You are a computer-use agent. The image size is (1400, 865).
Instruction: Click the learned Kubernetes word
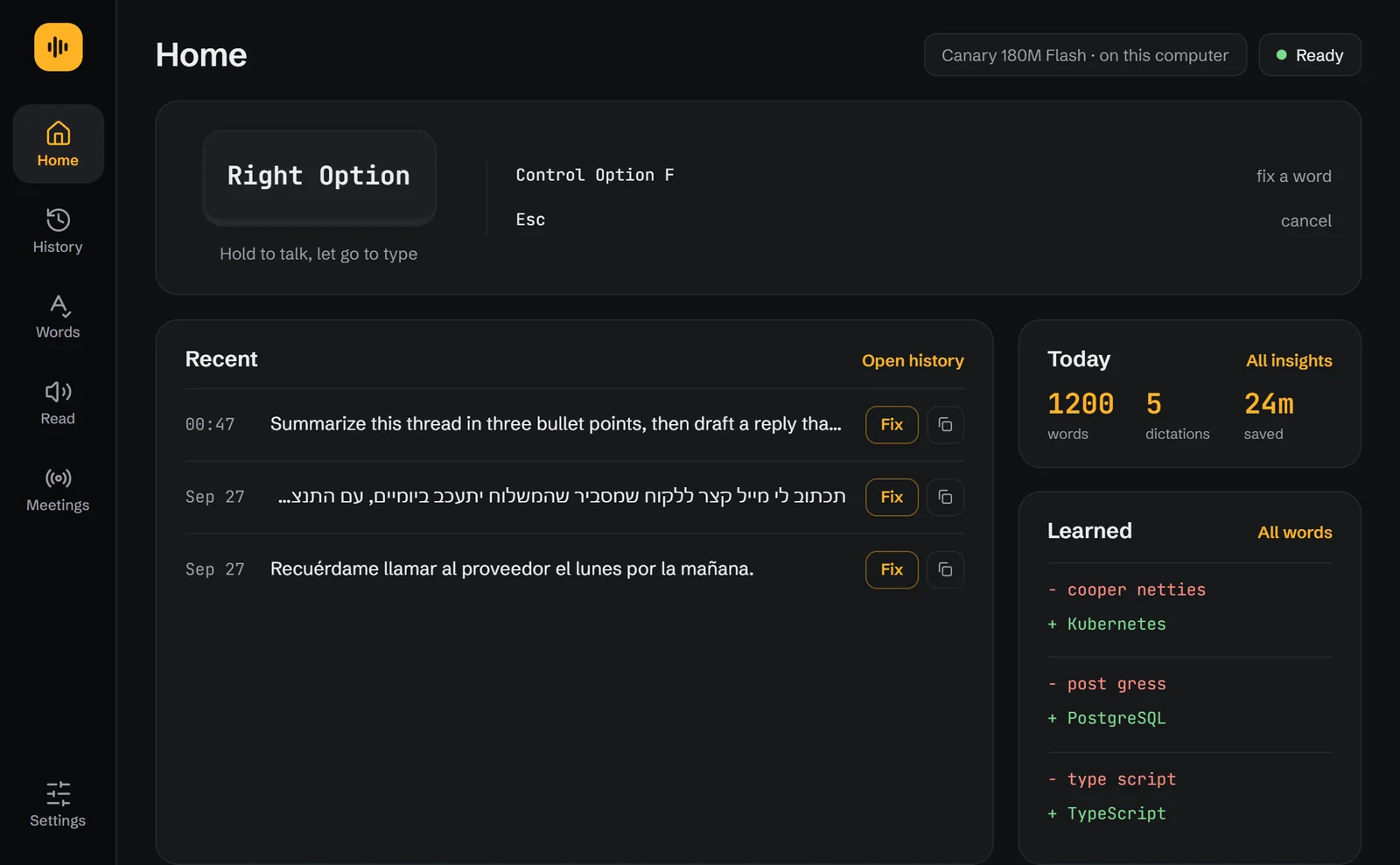coord(1107,624)
